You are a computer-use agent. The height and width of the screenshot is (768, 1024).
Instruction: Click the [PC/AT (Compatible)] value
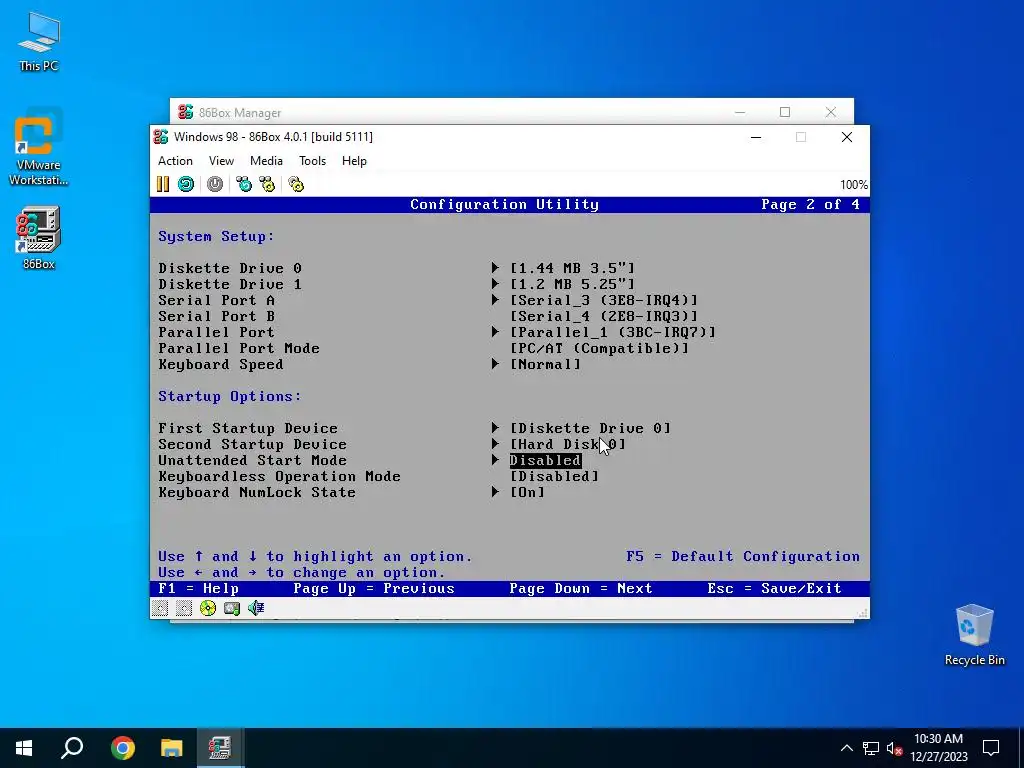600,348
